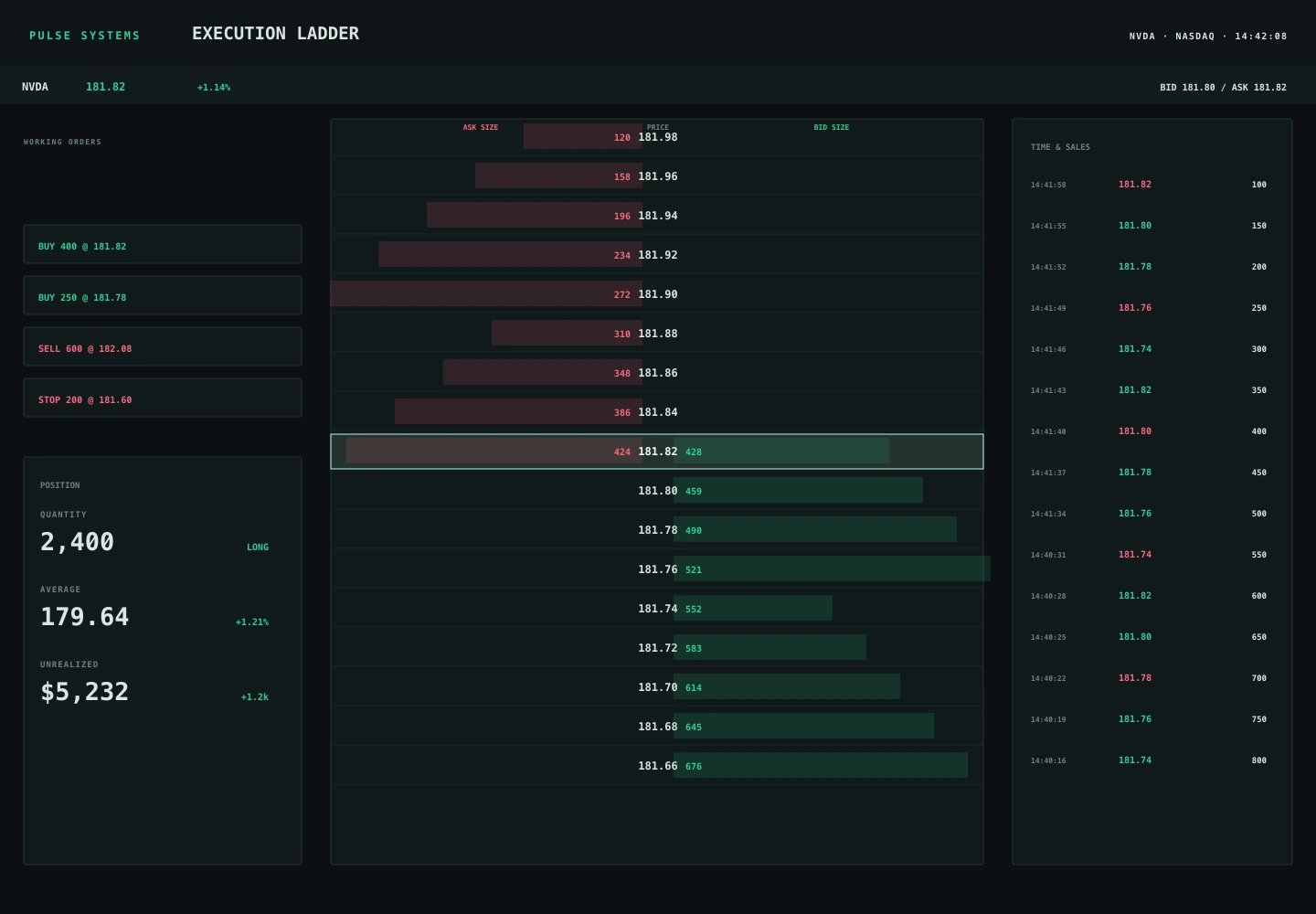The width and height of the screenshot is (1316, 914).
Task: Click the unrealized value $5,232
Action: point(84,692)
